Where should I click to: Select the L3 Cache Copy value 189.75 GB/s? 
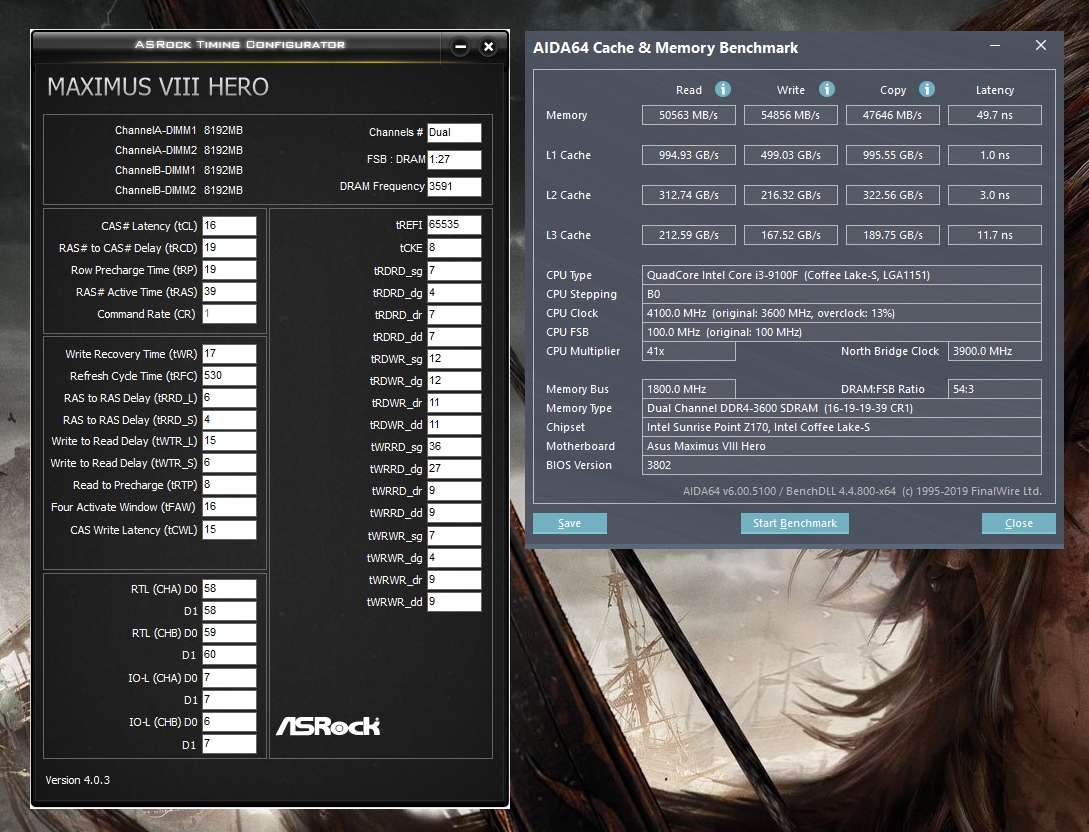pyautogui.click(x=892, y=235)
